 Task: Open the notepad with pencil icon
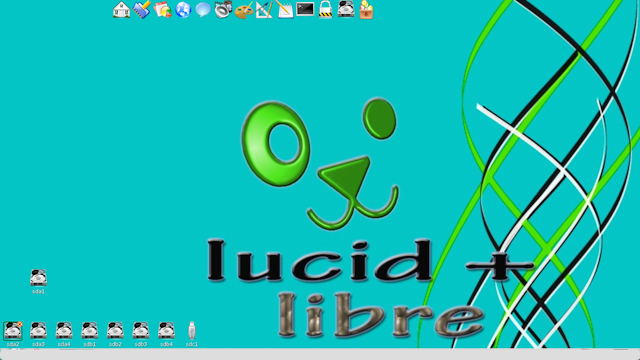coord(284,9)
